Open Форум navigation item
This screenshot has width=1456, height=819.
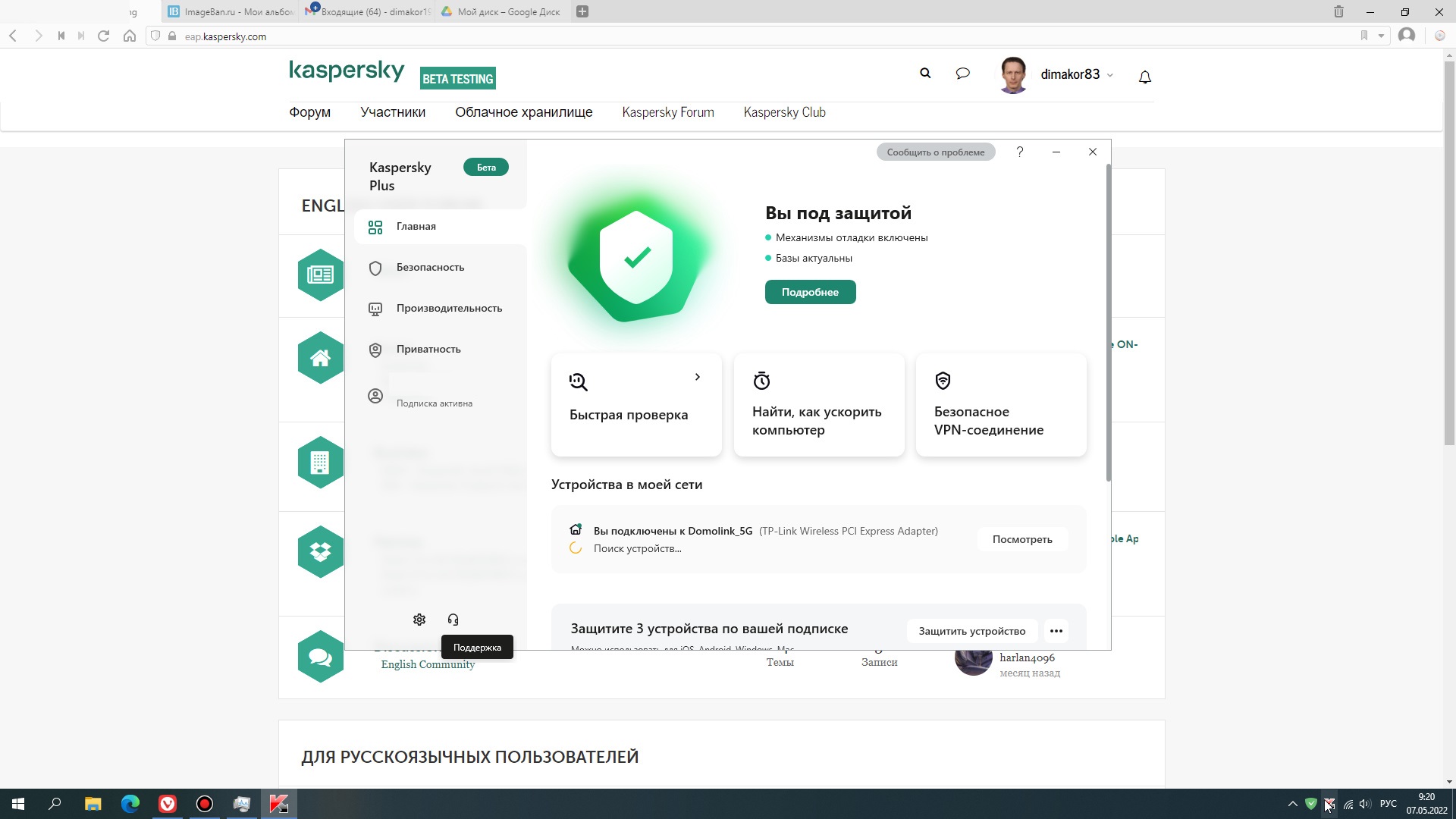[x=309, y=112]
